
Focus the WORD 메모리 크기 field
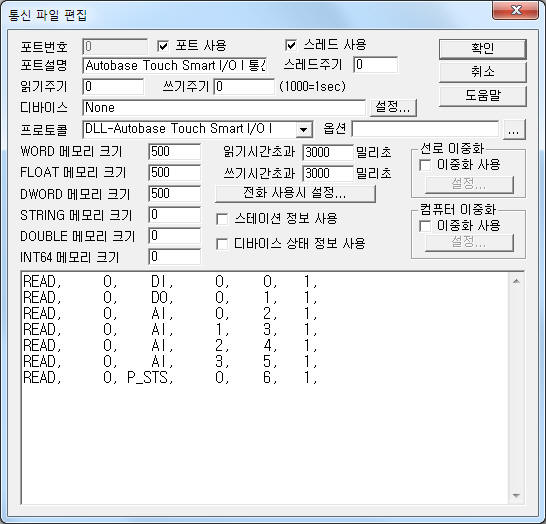click(174, 152)
